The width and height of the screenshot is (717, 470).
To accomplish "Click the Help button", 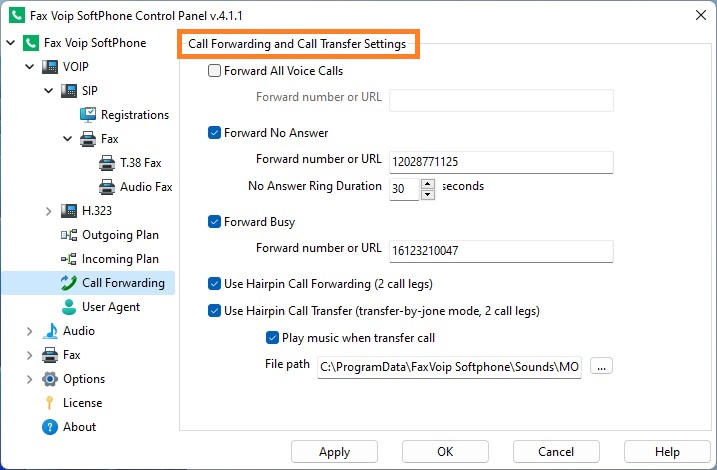I will click(667, 452).
